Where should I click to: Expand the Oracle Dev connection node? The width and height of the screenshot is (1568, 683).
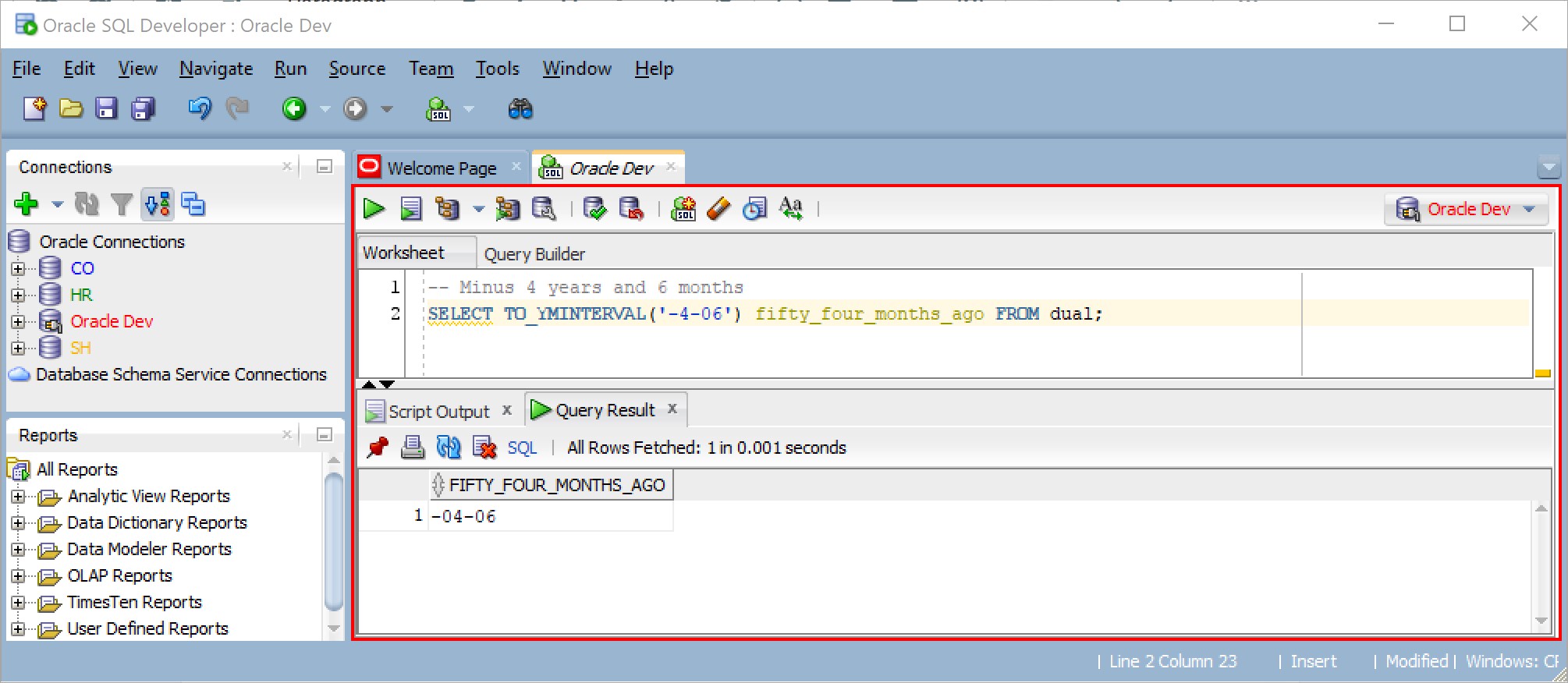pos(18,322)
